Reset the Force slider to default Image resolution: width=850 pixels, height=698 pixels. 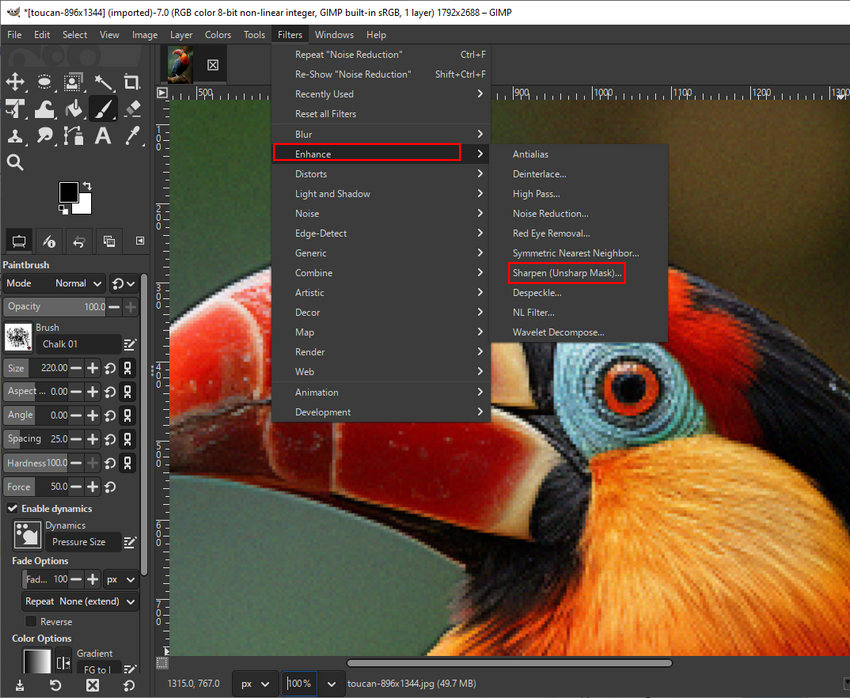[x=110, y=487]
